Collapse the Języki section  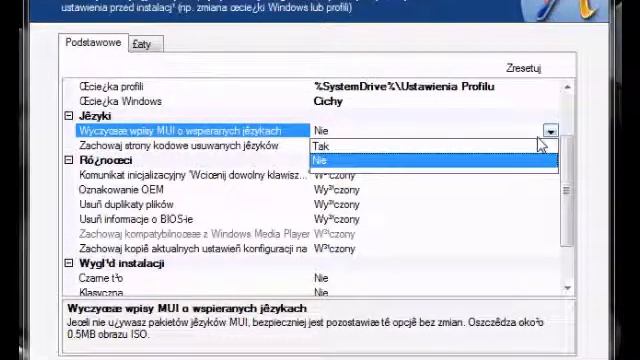point(69,116)
